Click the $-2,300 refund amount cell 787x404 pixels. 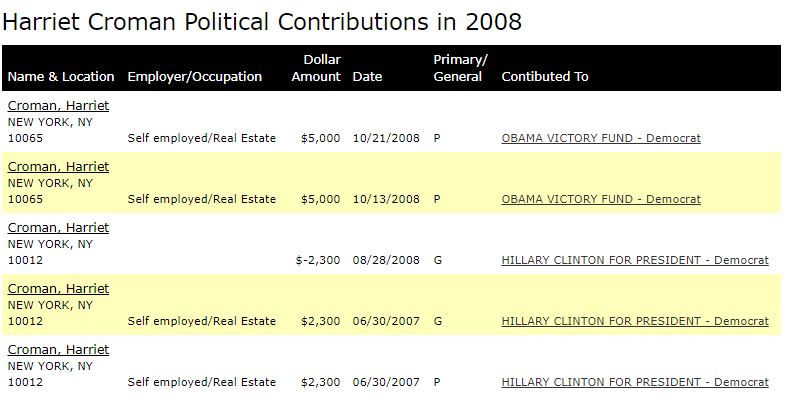click(x=318, y=260)
